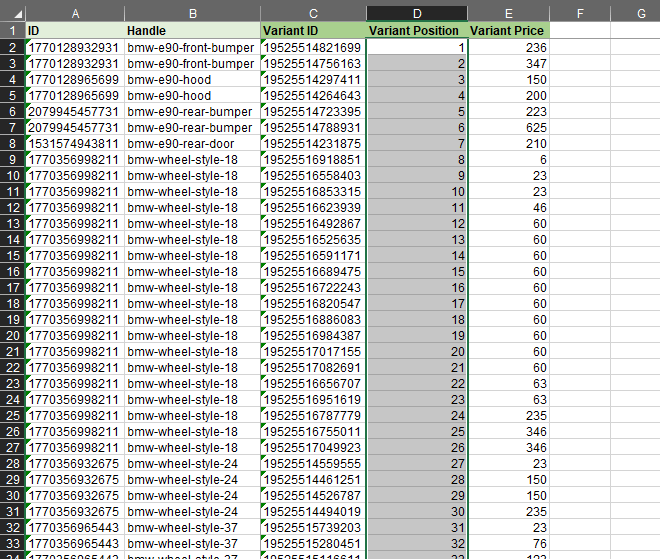This screenshot has height=559, width=660.
Task: Click bmw-wheel-style-24 handle in row 28
Action: (x=193, y=463)
